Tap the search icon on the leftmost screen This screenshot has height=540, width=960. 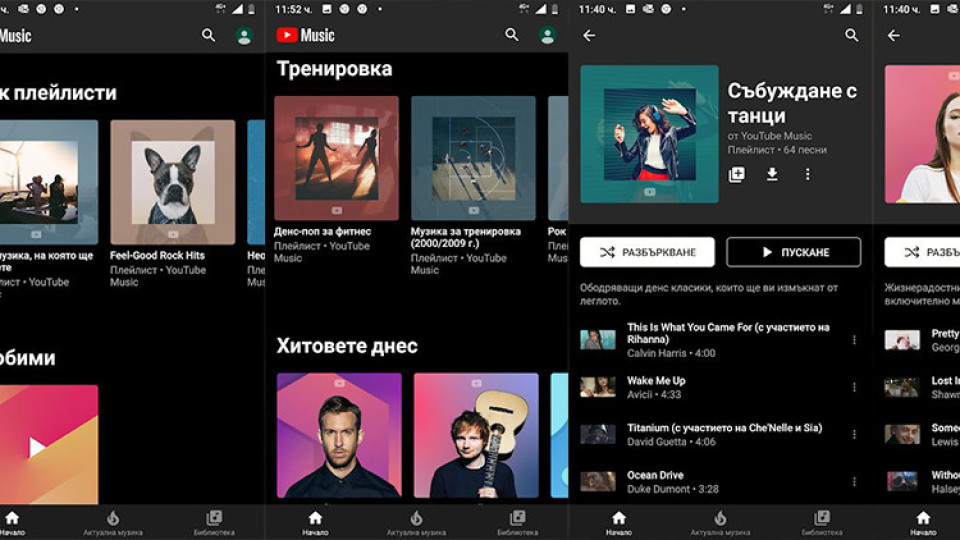coord(208,36)
